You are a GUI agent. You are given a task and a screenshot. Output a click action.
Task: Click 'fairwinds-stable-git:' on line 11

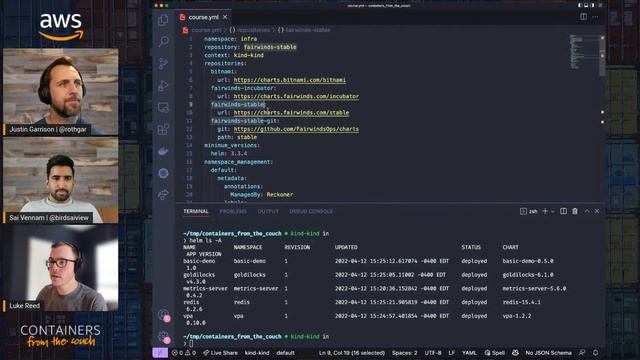[x=245, y=121]
